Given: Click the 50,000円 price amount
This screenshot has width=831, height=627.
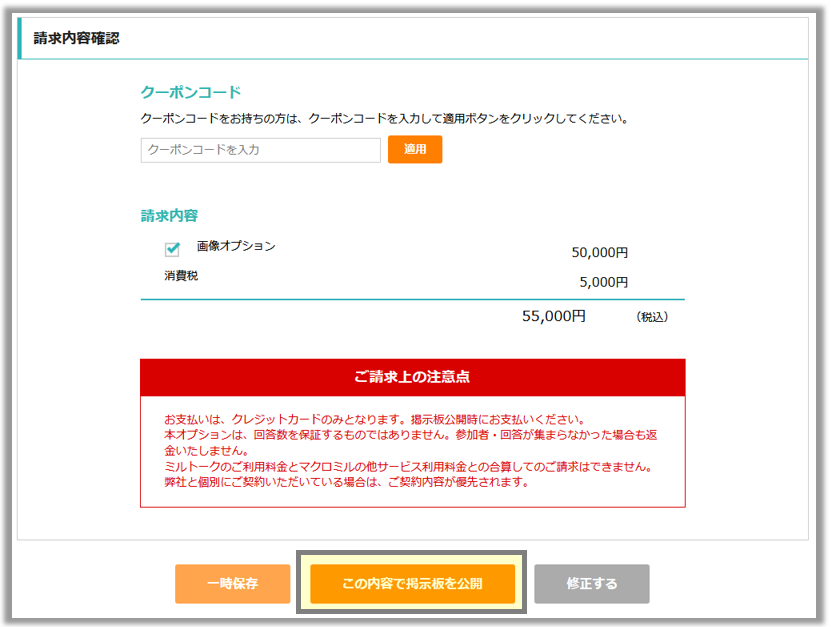Looking at the screenshot, I should pyautogui.click(x=599, y=253).
